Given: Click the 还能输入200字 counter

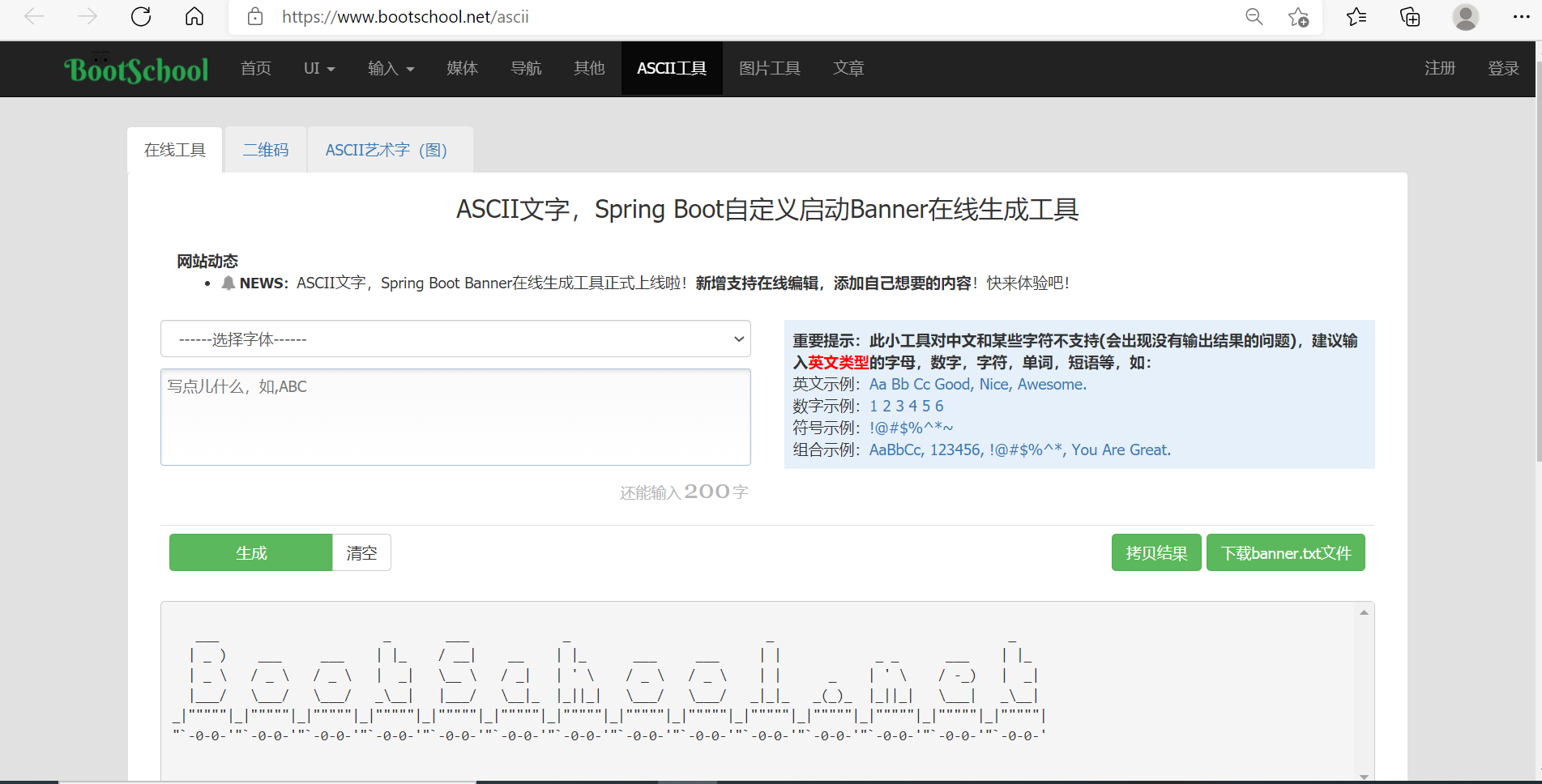Looking at the screenshot, I should 684,492.
